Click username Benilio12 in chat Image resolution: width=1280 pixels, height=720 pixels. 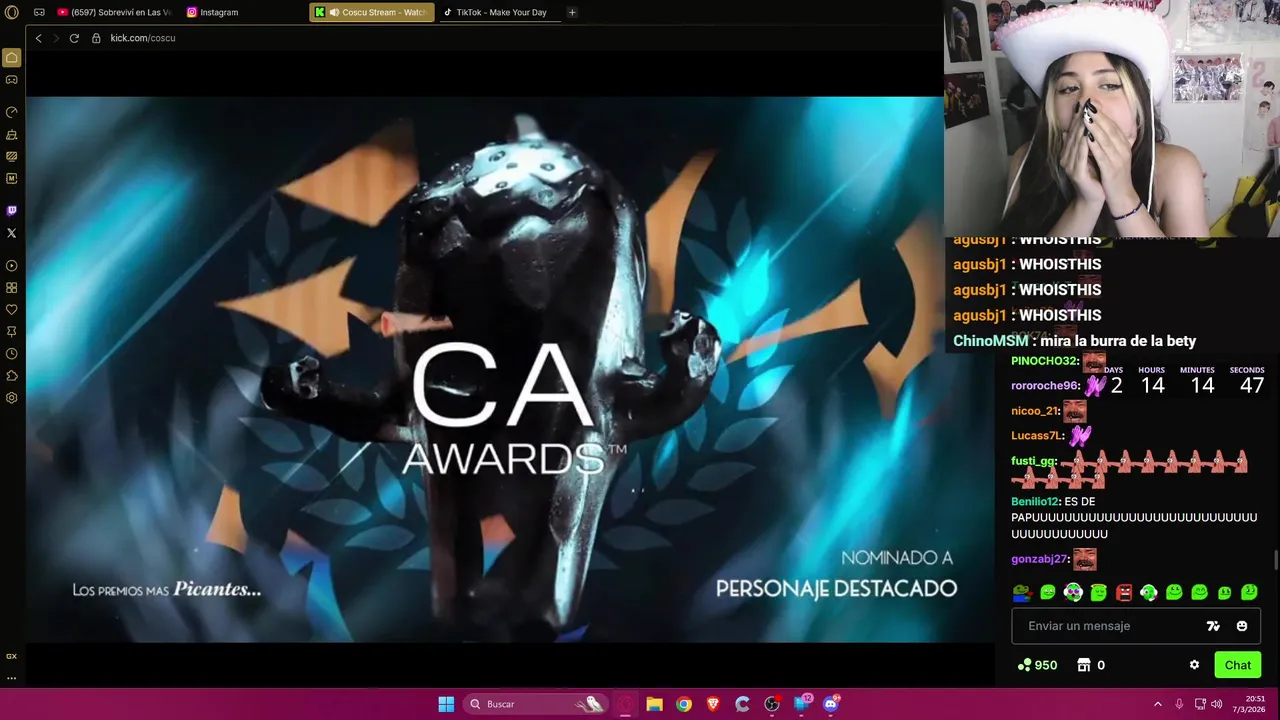(1034, 501)
